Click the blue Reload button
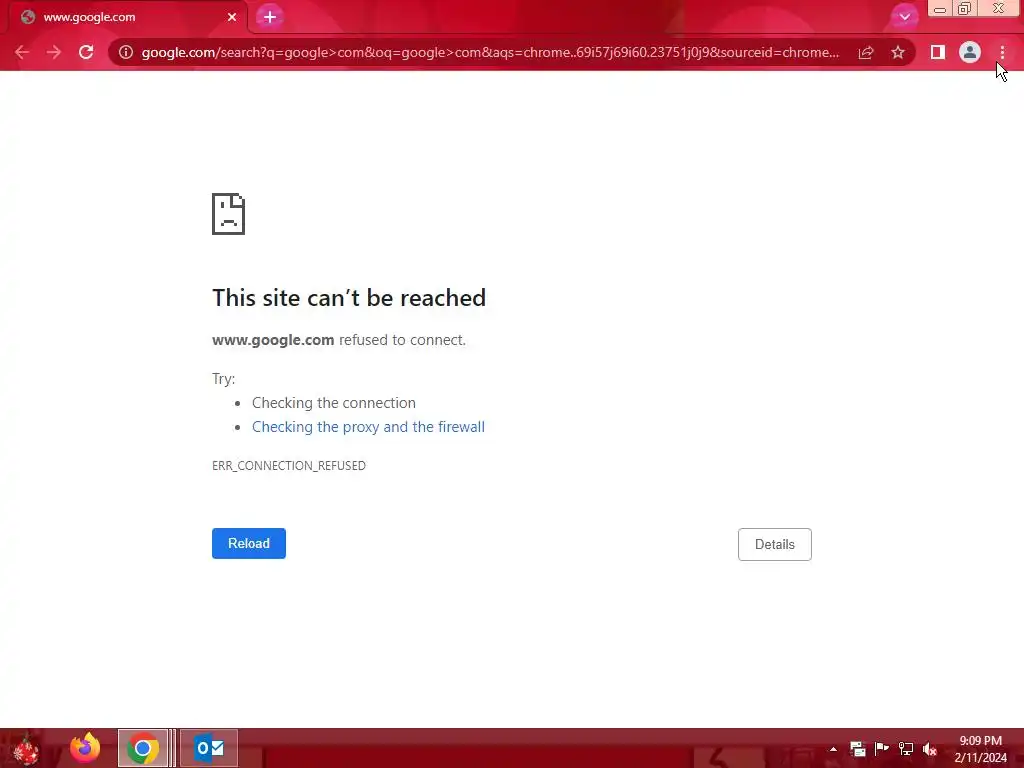Viewport: 1024px width, 768px height. pos(249,543)
